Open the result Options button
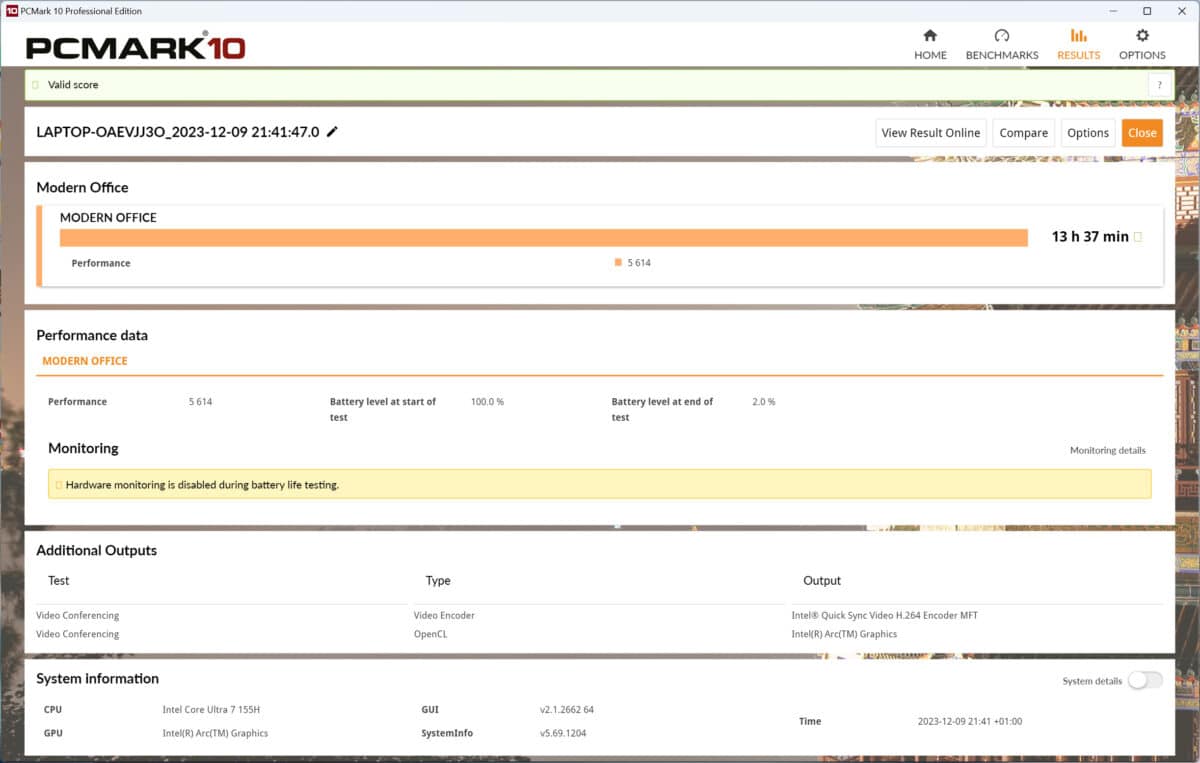This screenshot has height=763, width=1200. 1088,132
